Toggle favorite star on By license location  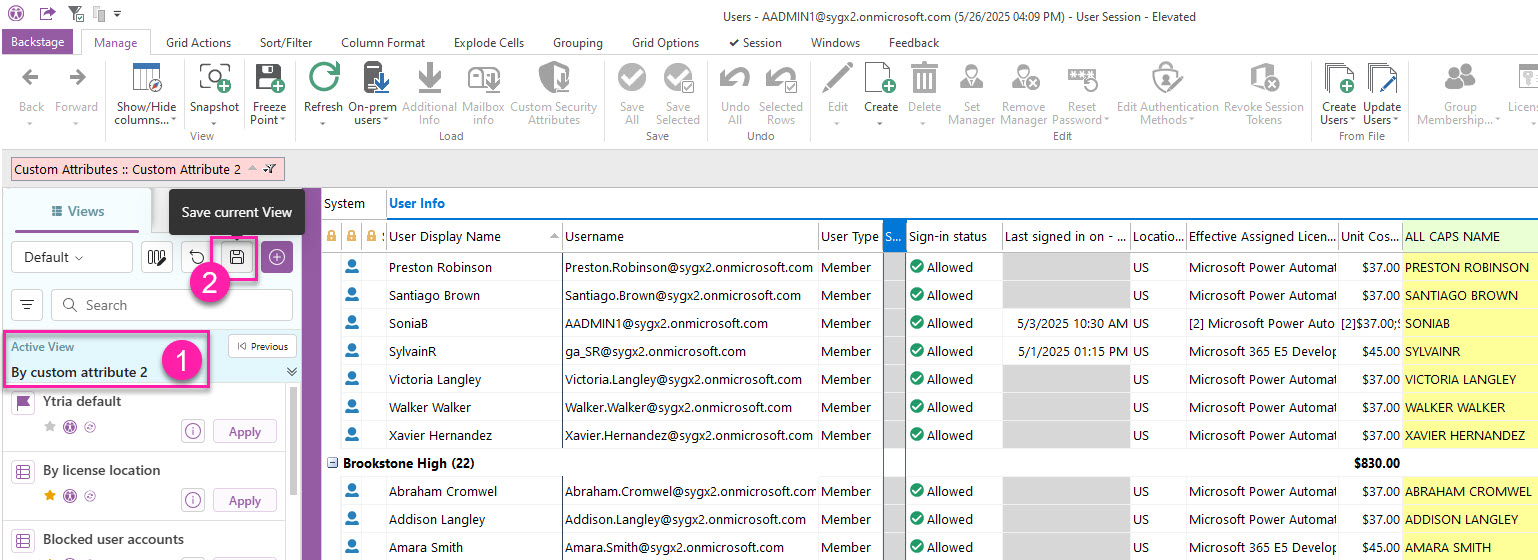(50, 495)
